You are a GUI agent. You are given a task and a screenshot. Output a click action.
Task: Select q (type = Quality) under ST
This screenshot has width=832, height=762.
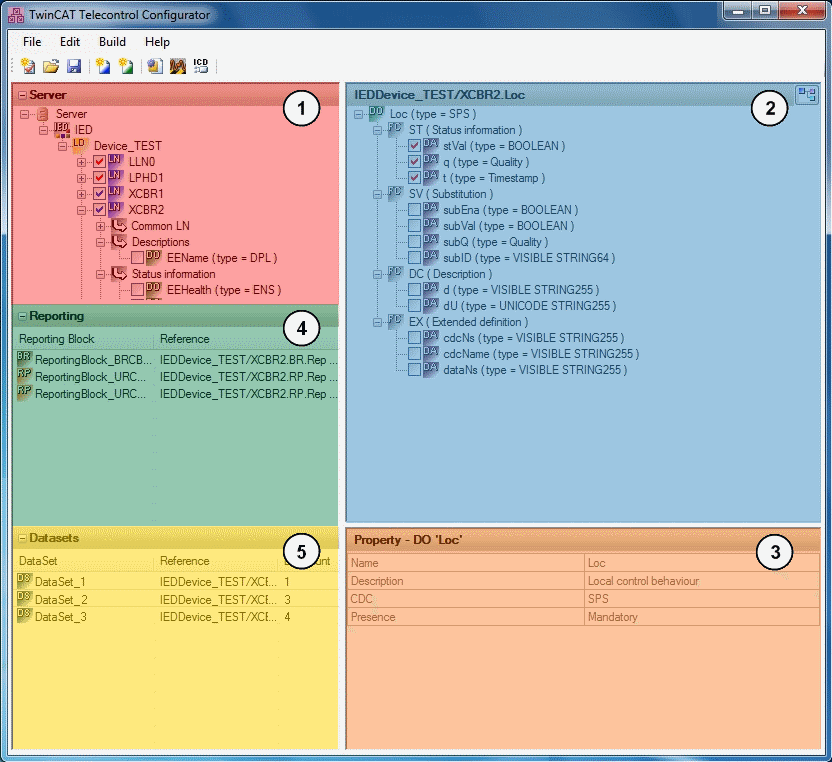click(486, 162)
